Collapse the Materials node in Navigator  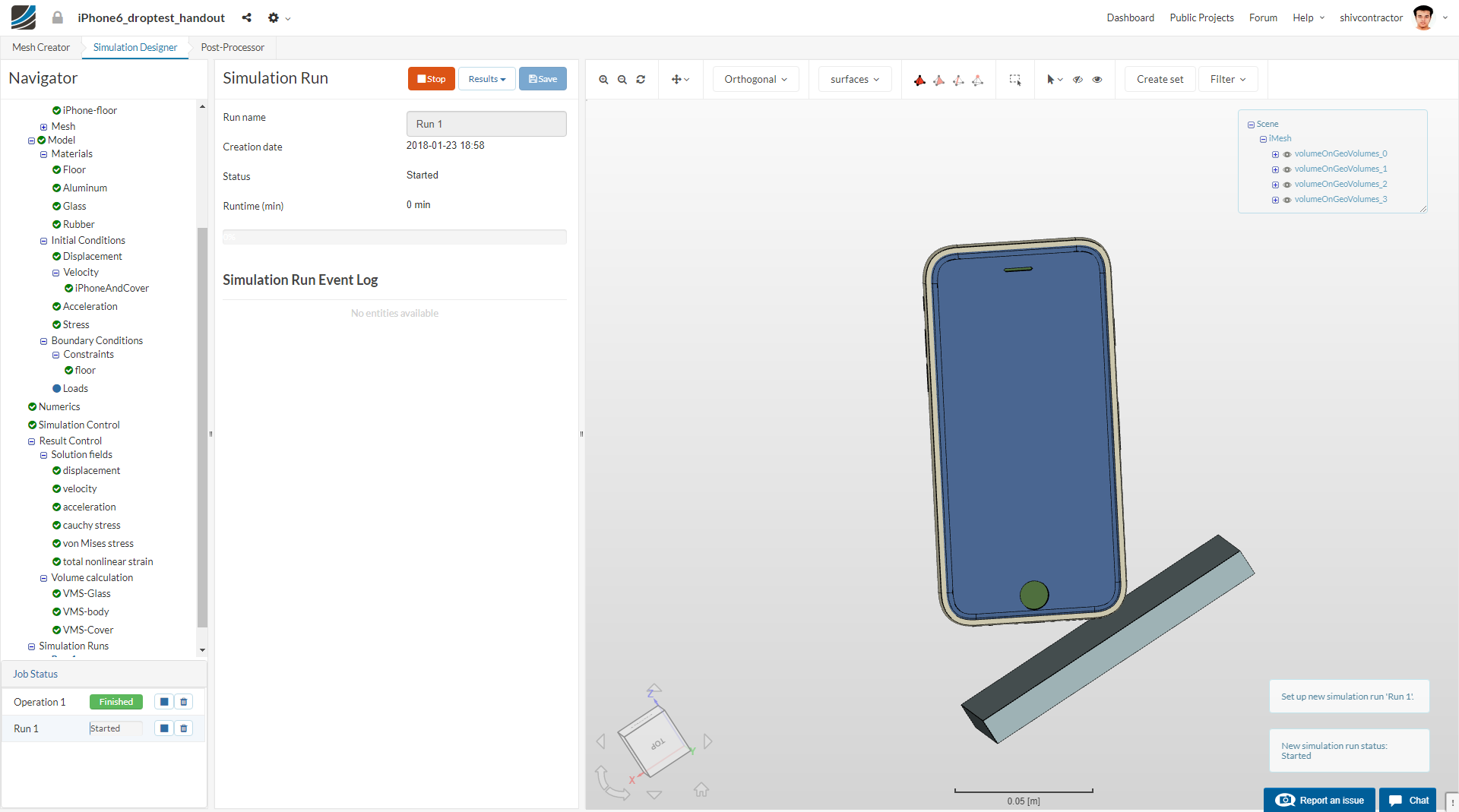[43, 154]
